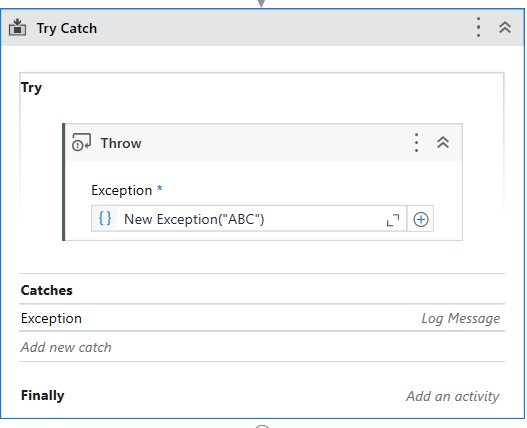Open the expanded expression editor icon
The height and width of the screenshot is (428, 527).
tap(393, 220)
